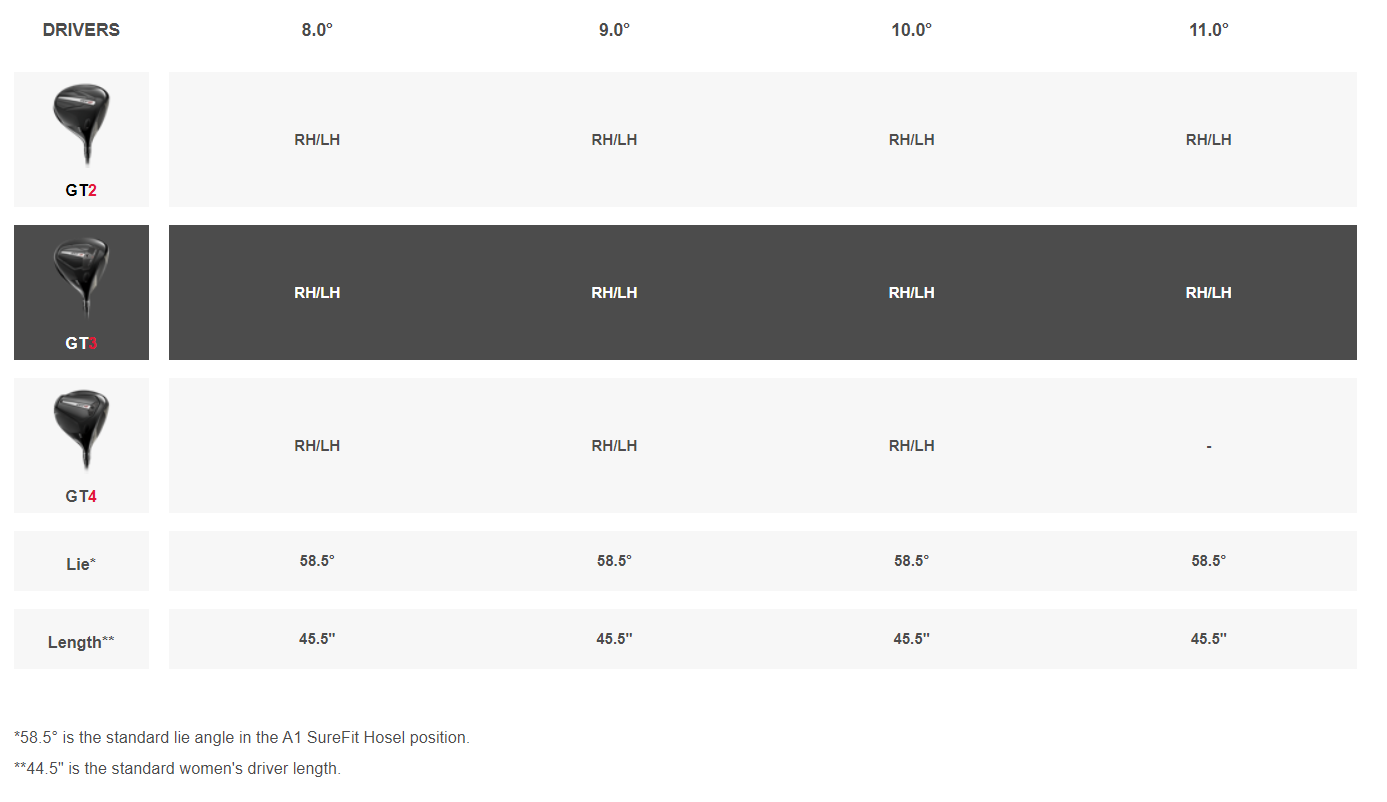The image size is (1387, 802).
Task: Click the DRIVERS table heading
Action: pyautogui.click(x=81, y=30)
